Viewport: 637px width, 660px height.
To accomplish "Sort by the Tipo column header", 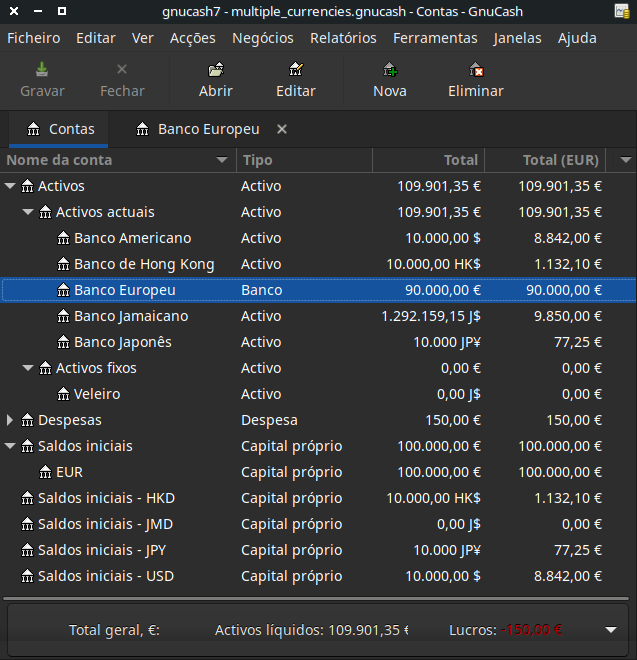I will click(303, 160).
